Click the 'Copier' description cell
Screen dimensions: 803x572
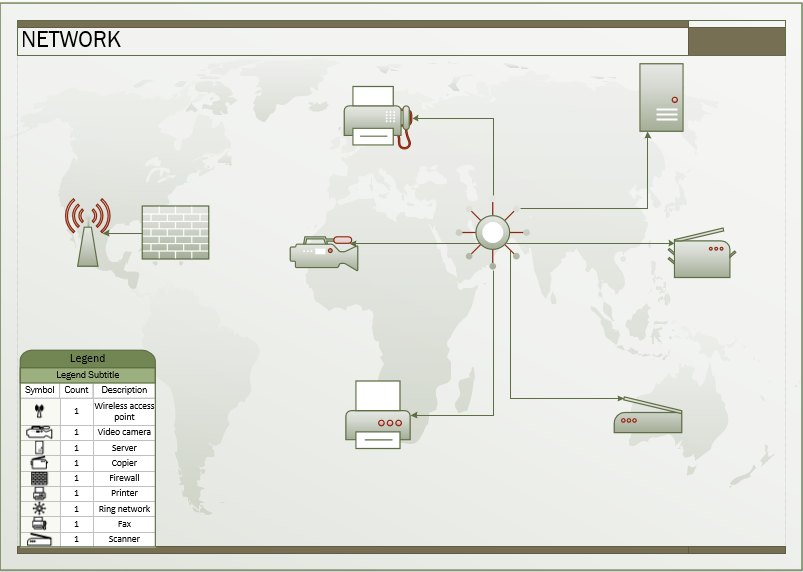(x=124, y=463)
